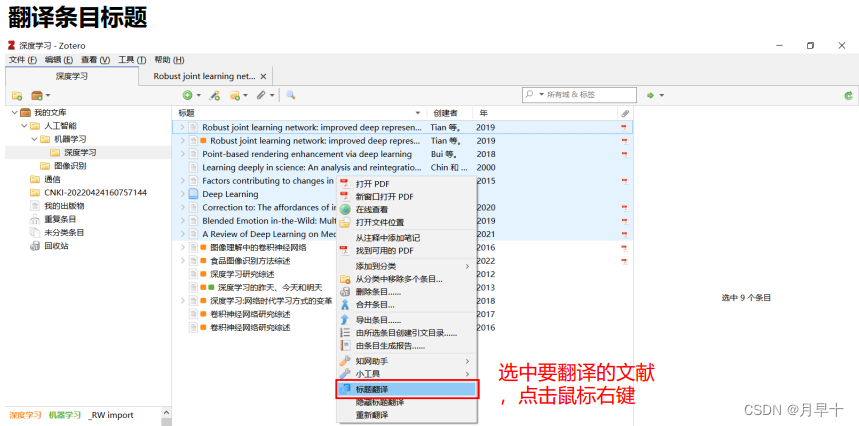Choose 删除条目 in the context menu
Viewport: 859px width, 426px height.
point(406,292)
